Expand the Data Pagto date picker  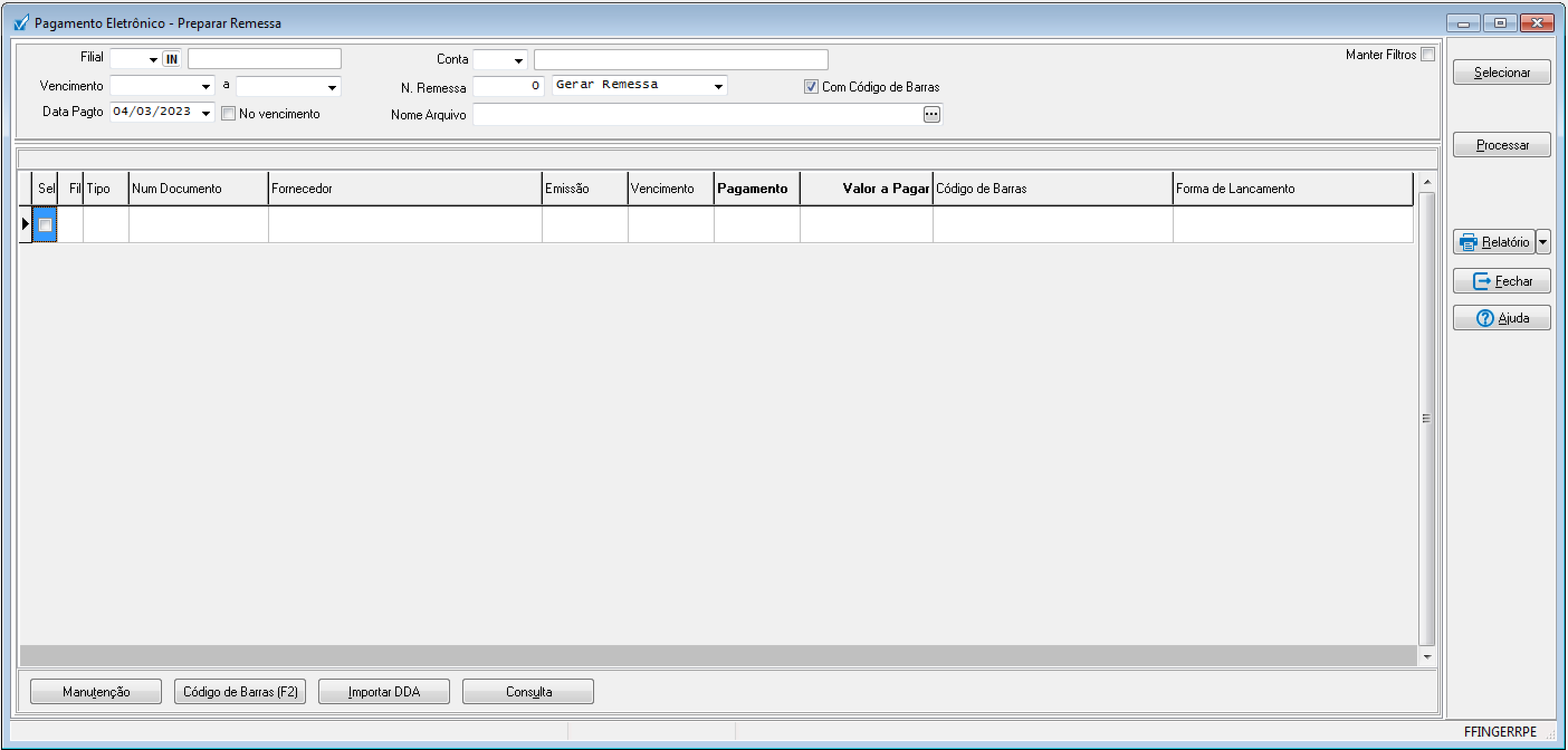[x=205, y=113]
